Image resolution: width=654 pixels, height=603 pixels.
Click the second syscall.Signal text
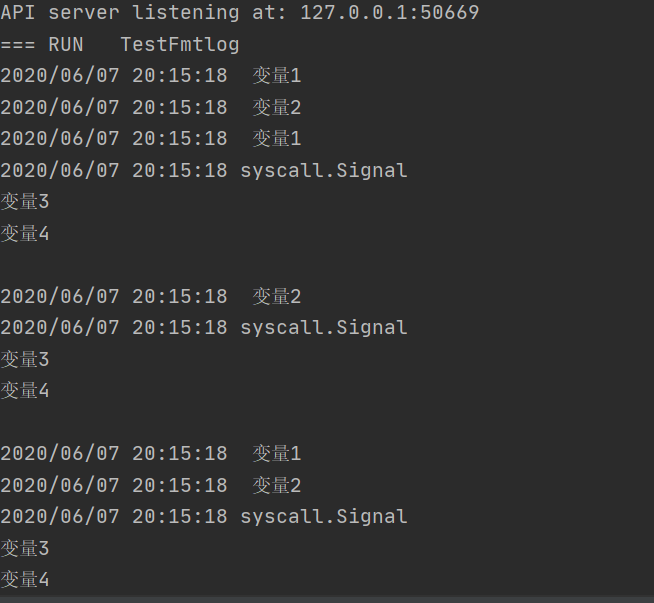(x=323, y=327)
